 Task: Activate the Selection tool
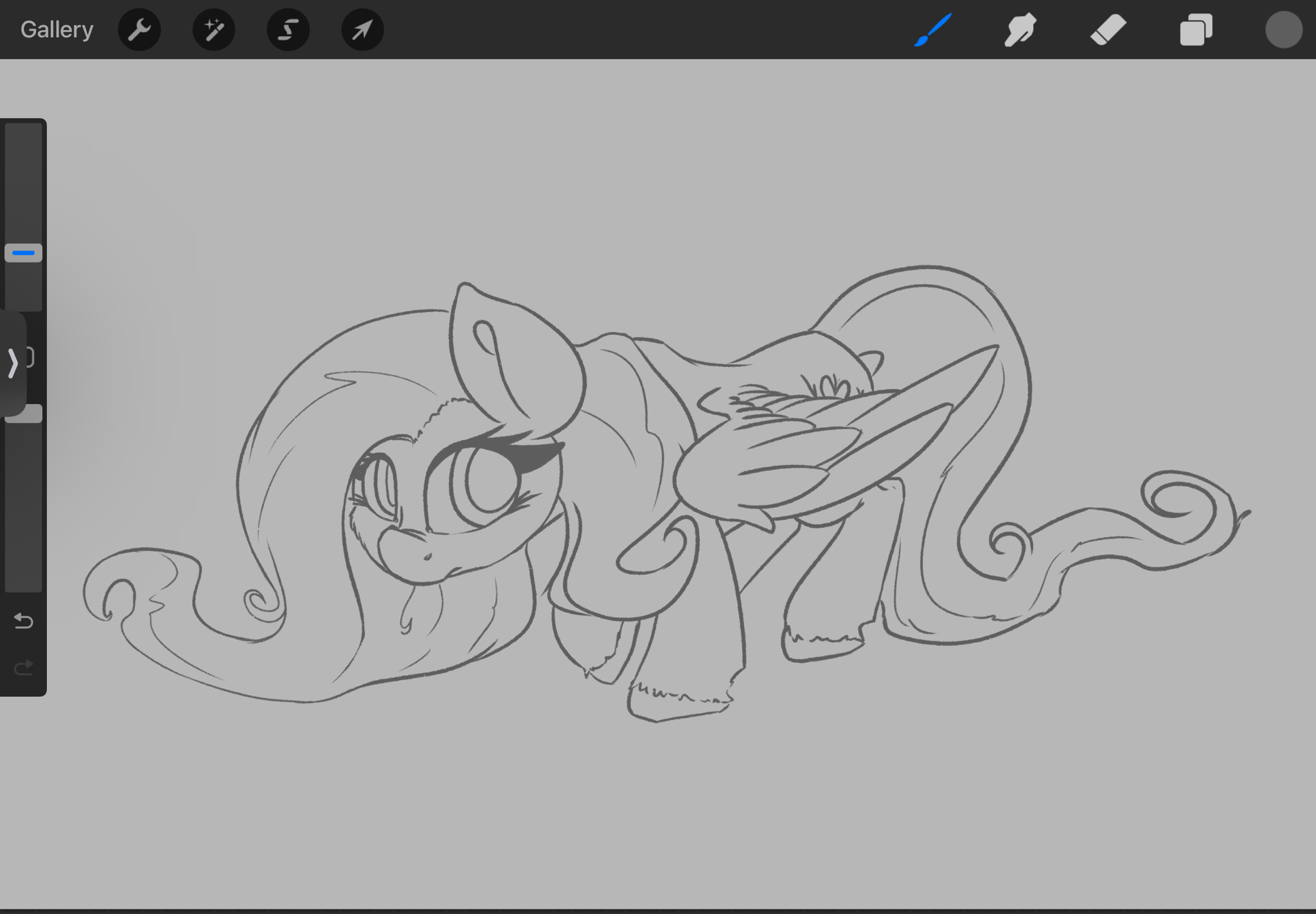[289, 30]
